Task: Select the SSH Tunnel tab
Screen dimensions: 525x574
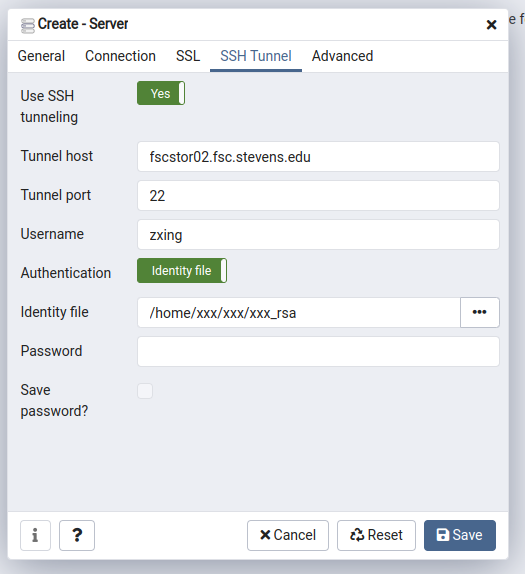Action: tap(256, 56)
